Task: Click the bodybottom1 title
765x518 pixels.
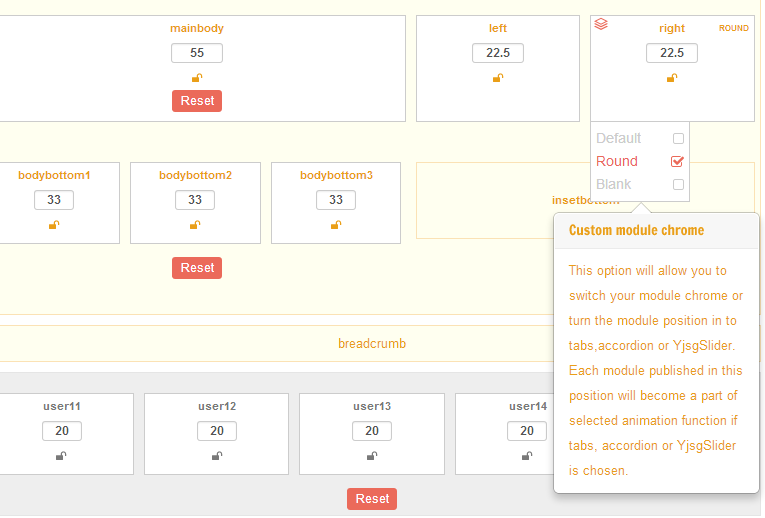Action: (x=54, y=175)
